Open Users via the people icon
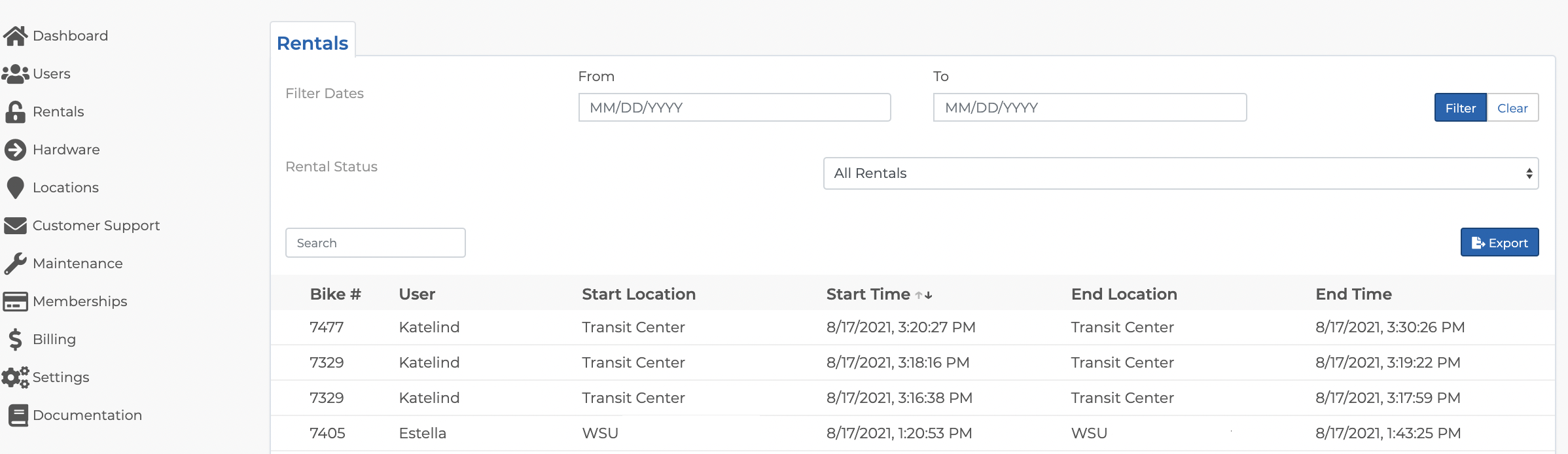Screen dimensions: 1568x454 (15, 74)
